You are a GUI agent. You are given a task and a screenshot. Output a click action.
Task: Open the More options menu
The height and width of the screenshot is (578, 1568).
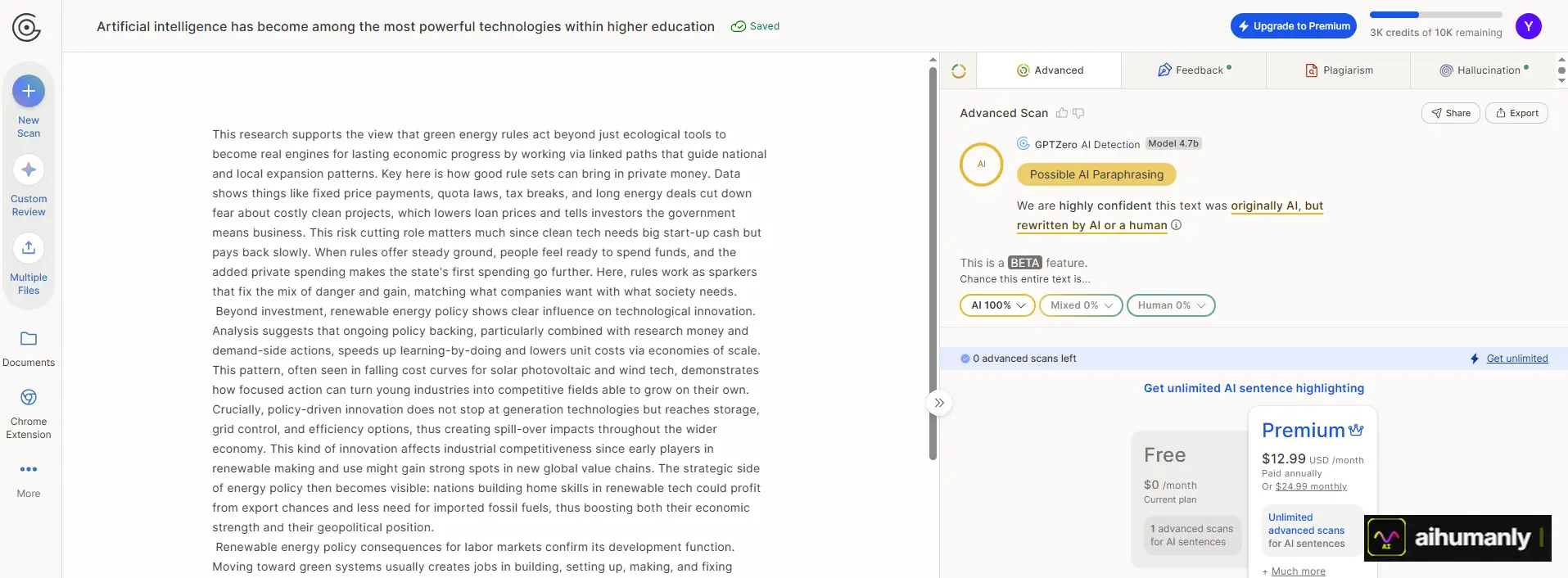(29, 480)
